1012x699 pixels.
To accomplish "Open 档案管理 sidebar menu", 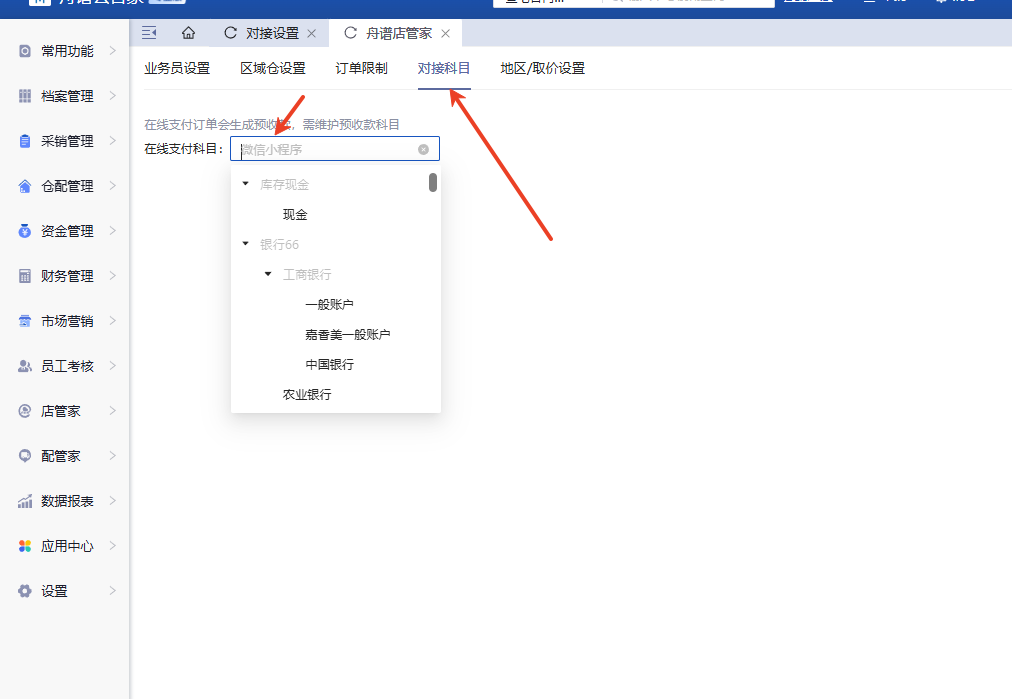I will [x=67, y=96].
